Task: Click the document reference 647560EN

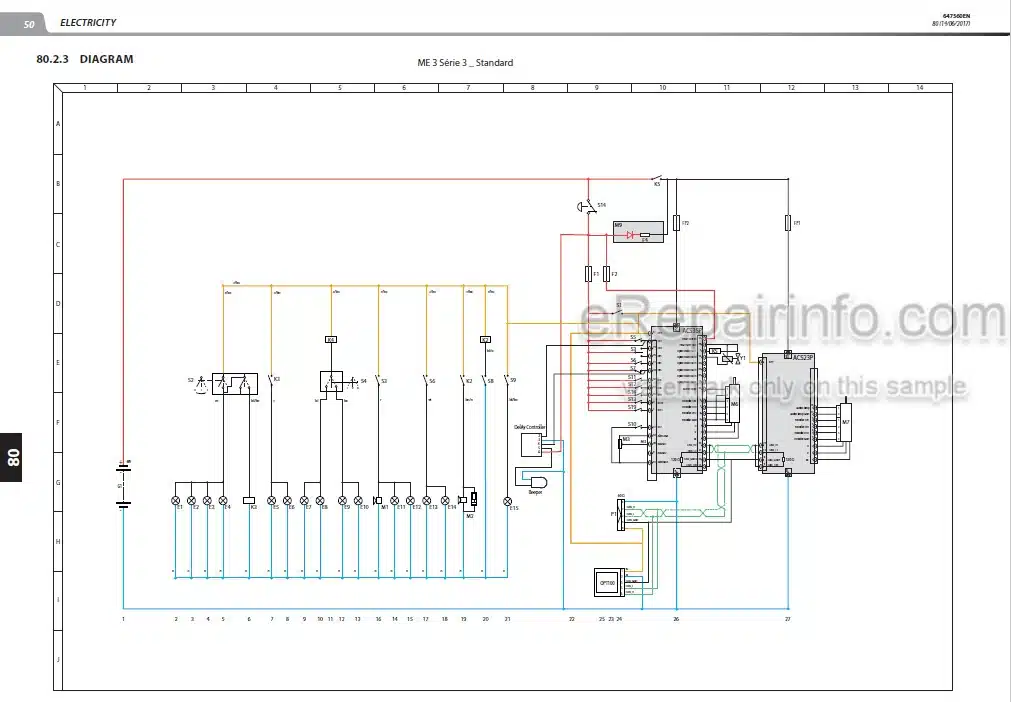Action: coord(956,16)
